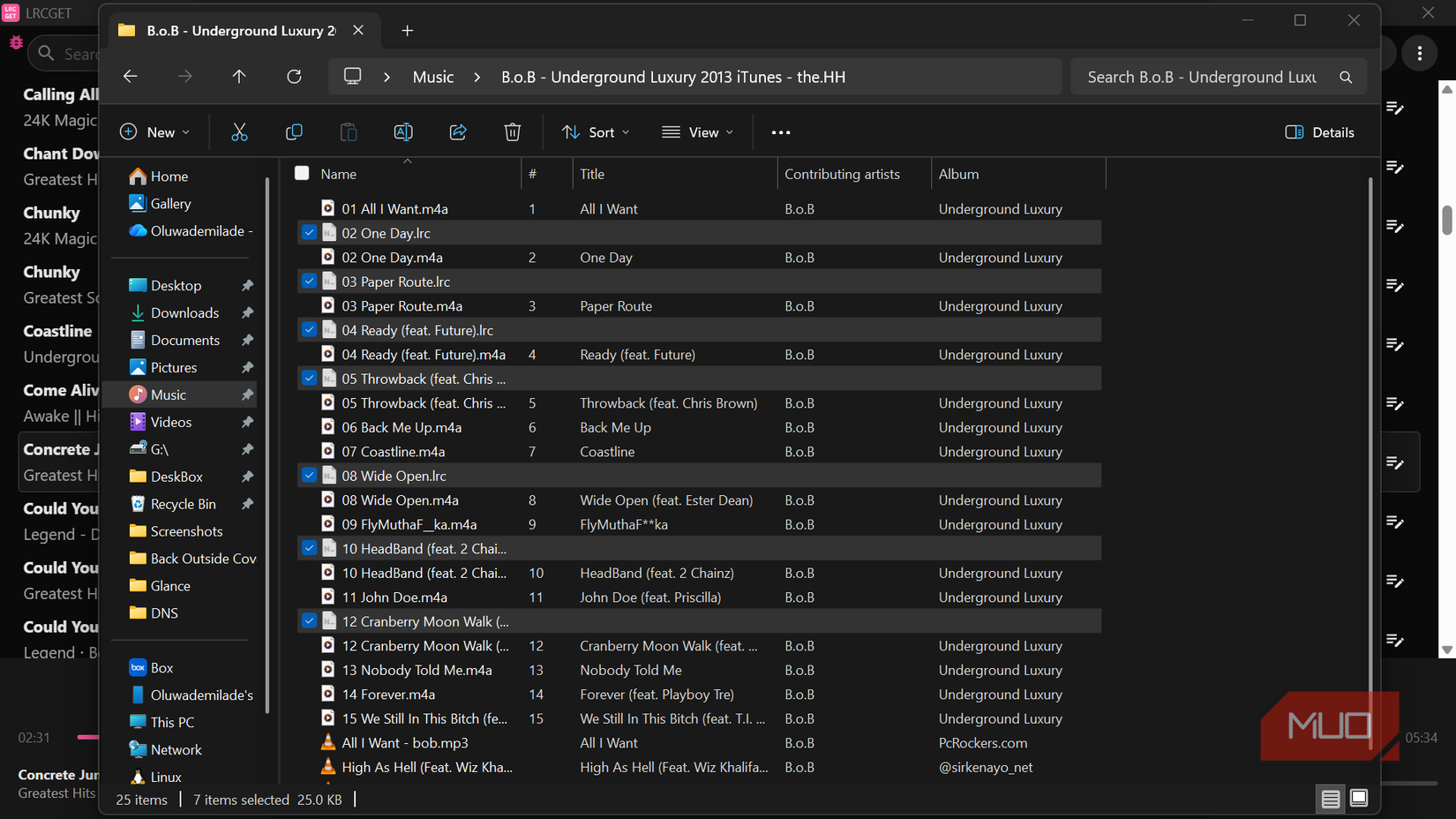Screen dimensions: 1456x819
Task: Open the See more three-dot menu
Action: click(781, 132)
